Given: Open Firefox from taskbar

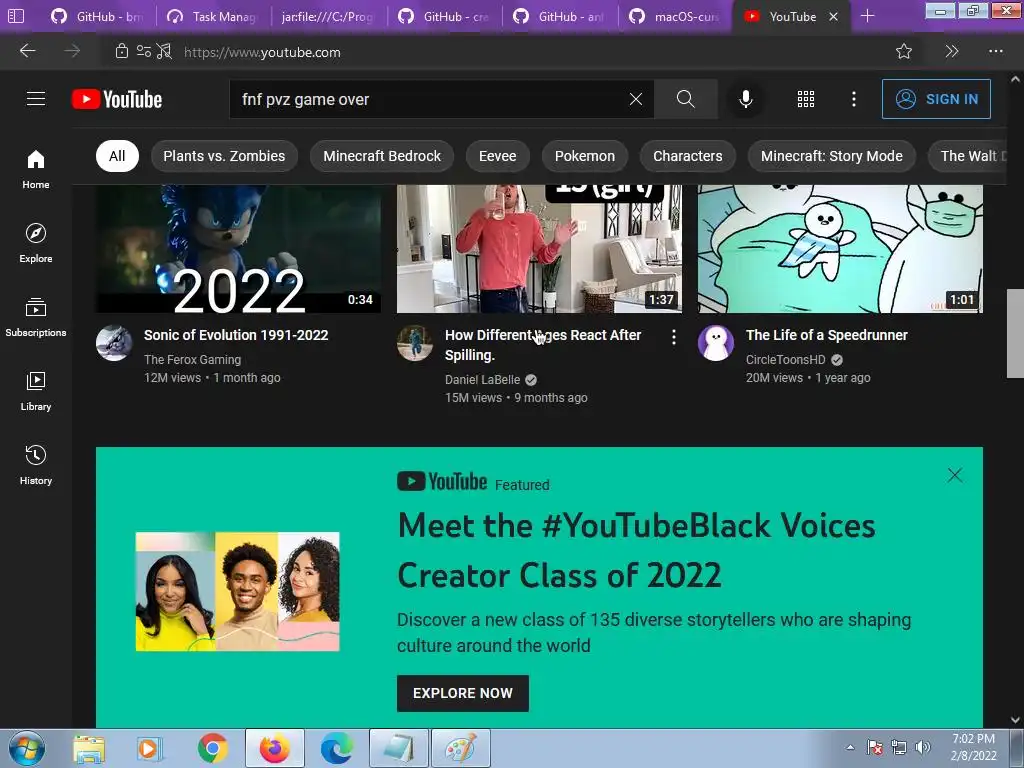Looking at the screenshot, I should tap(275, 748).
